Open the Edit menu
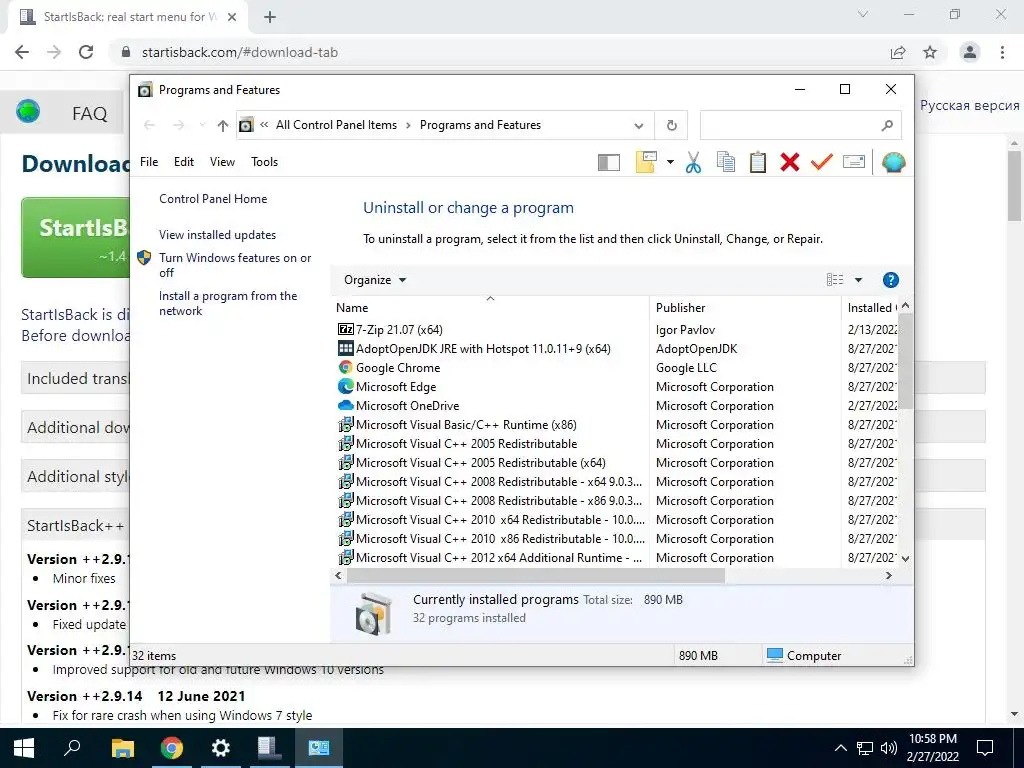This screenshot has height=768, width=1024. pos(184,162)
